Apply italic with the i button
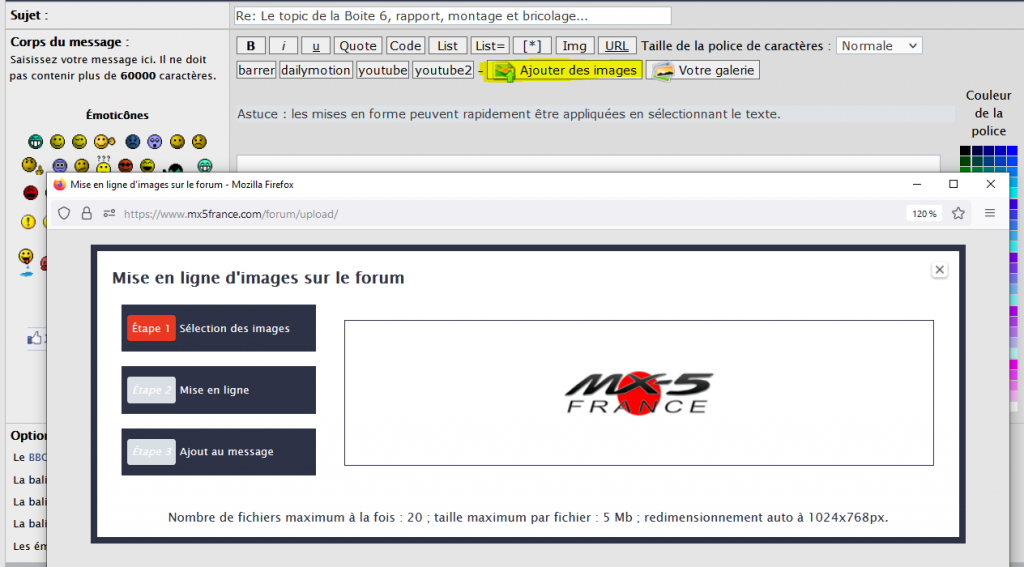Screen dimensions: 1024x567 tap(283, 46)
